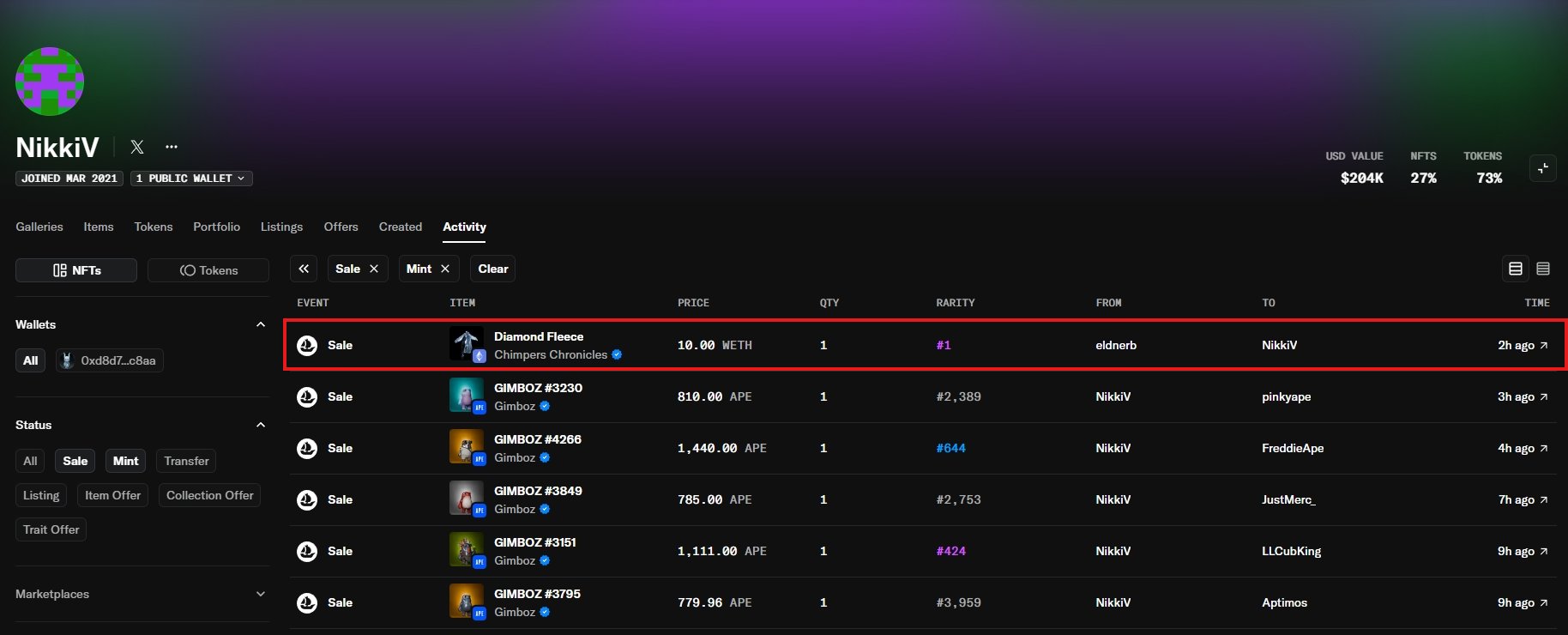Filter by wallet 0xd8d7...c8aa
The height and width of the screenshot is (635, 1568).
pyautogui.click(x=109, y=360)
